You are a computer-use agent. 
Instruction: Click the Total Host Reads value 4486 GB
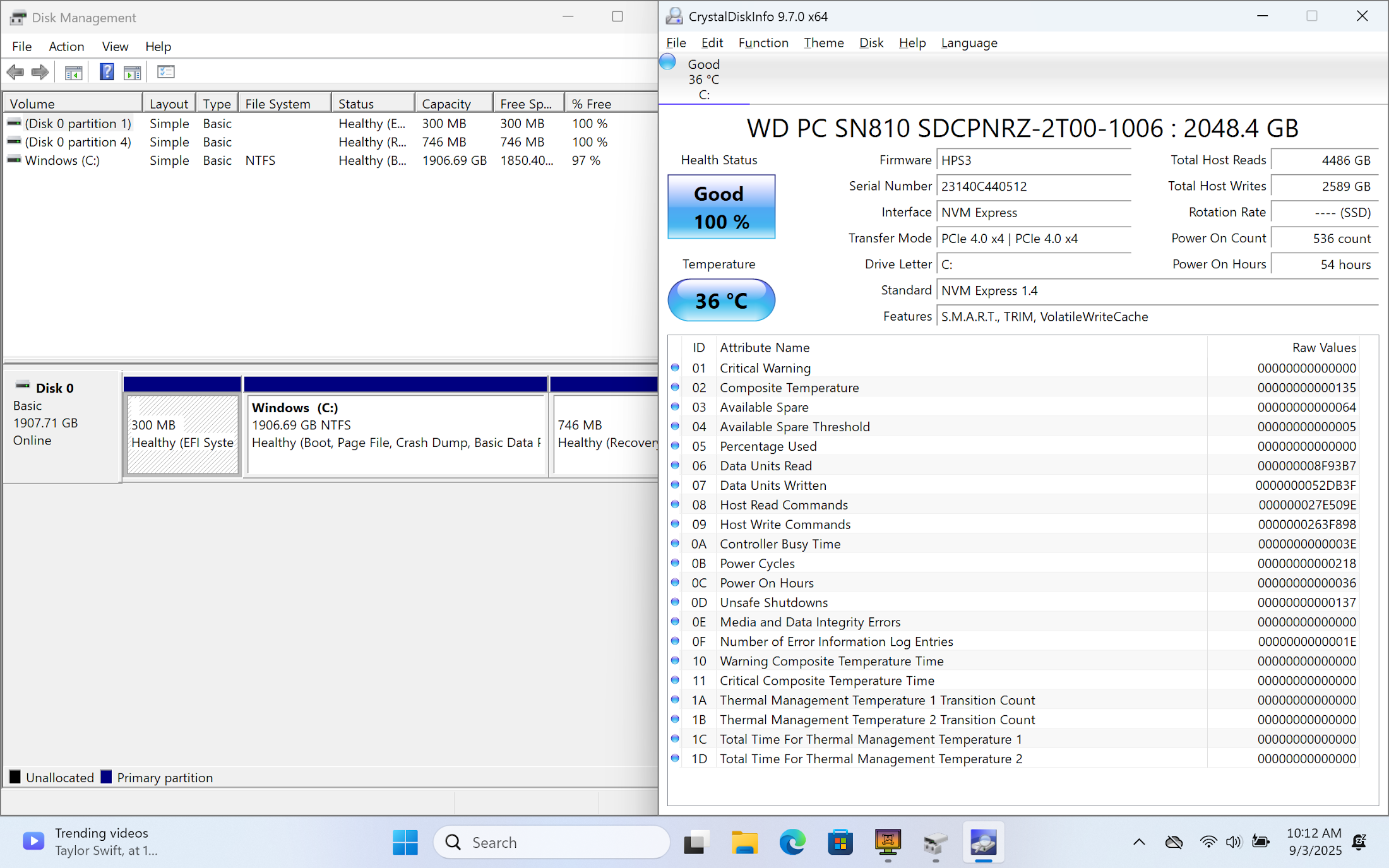point(1324,160)
